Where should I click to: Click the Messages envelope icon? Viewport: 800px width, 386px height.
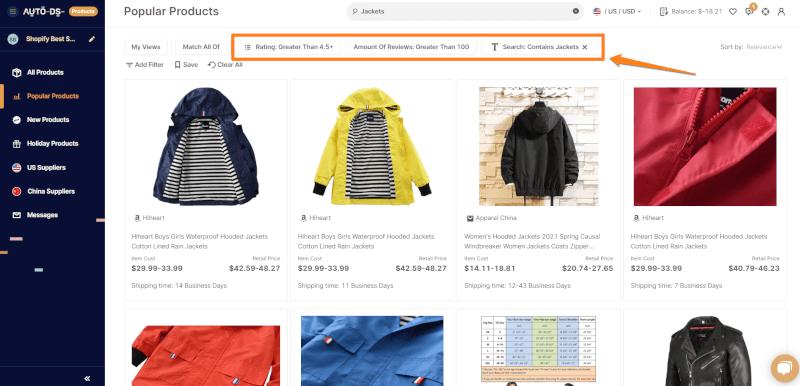[16, 215]
